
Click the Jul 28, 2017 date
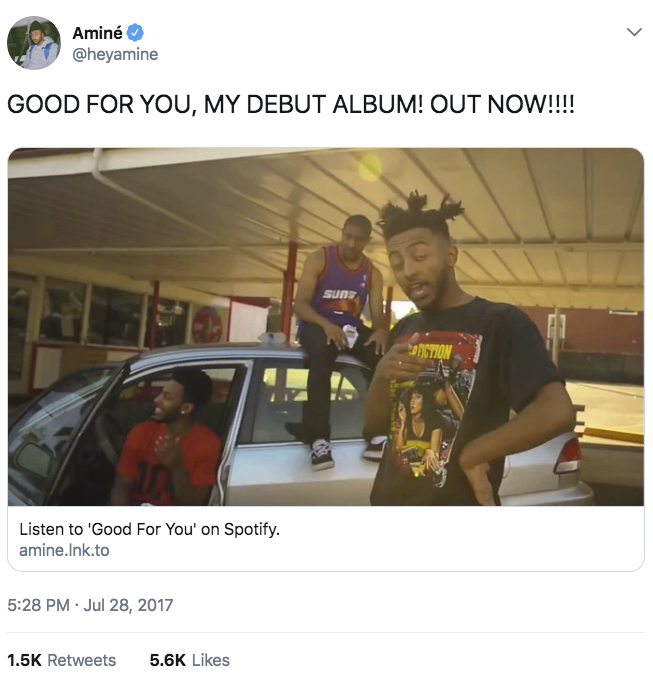click(x=128, y=605)
